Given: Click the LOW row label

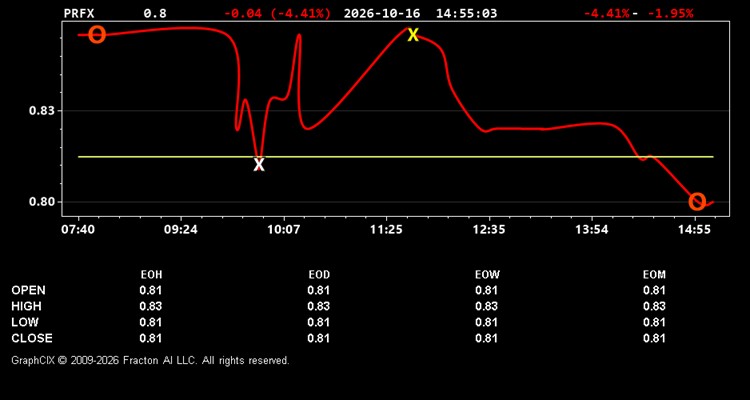Looking at the screenshot, I should [x=25, y=322].
